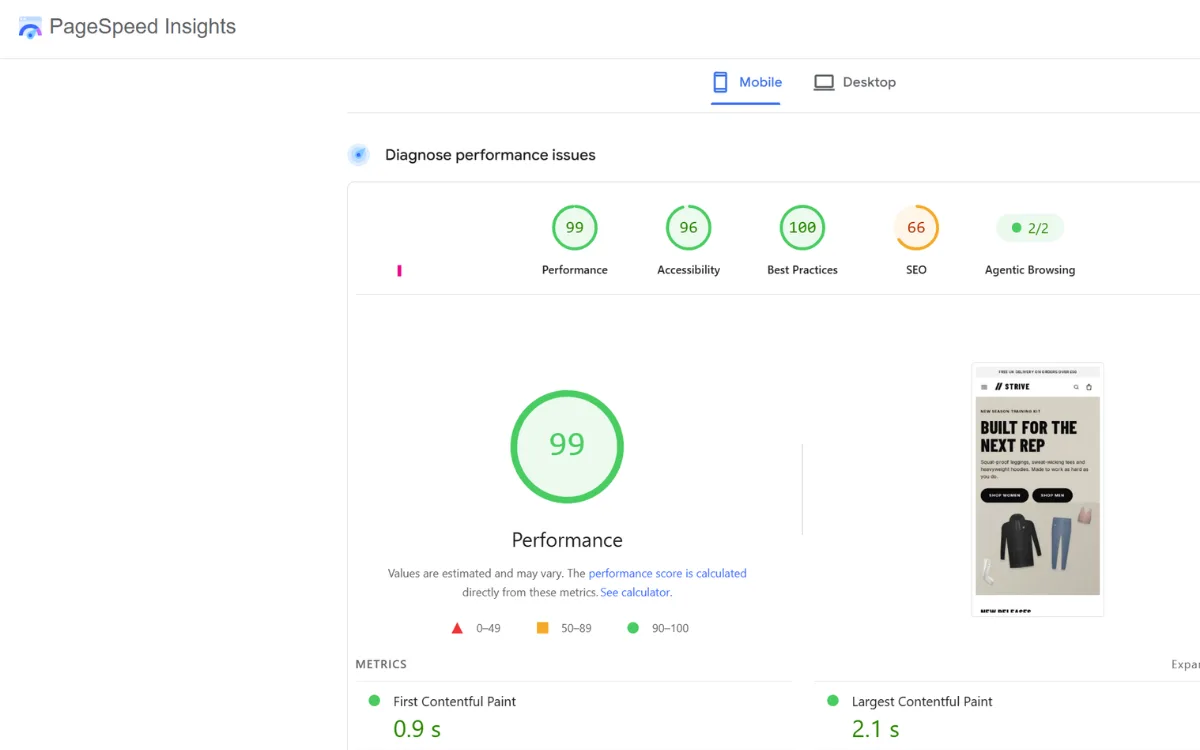Open the PageSpeed Insights title link
This screenshot has height=750, width=1200.
pos(143,27)
